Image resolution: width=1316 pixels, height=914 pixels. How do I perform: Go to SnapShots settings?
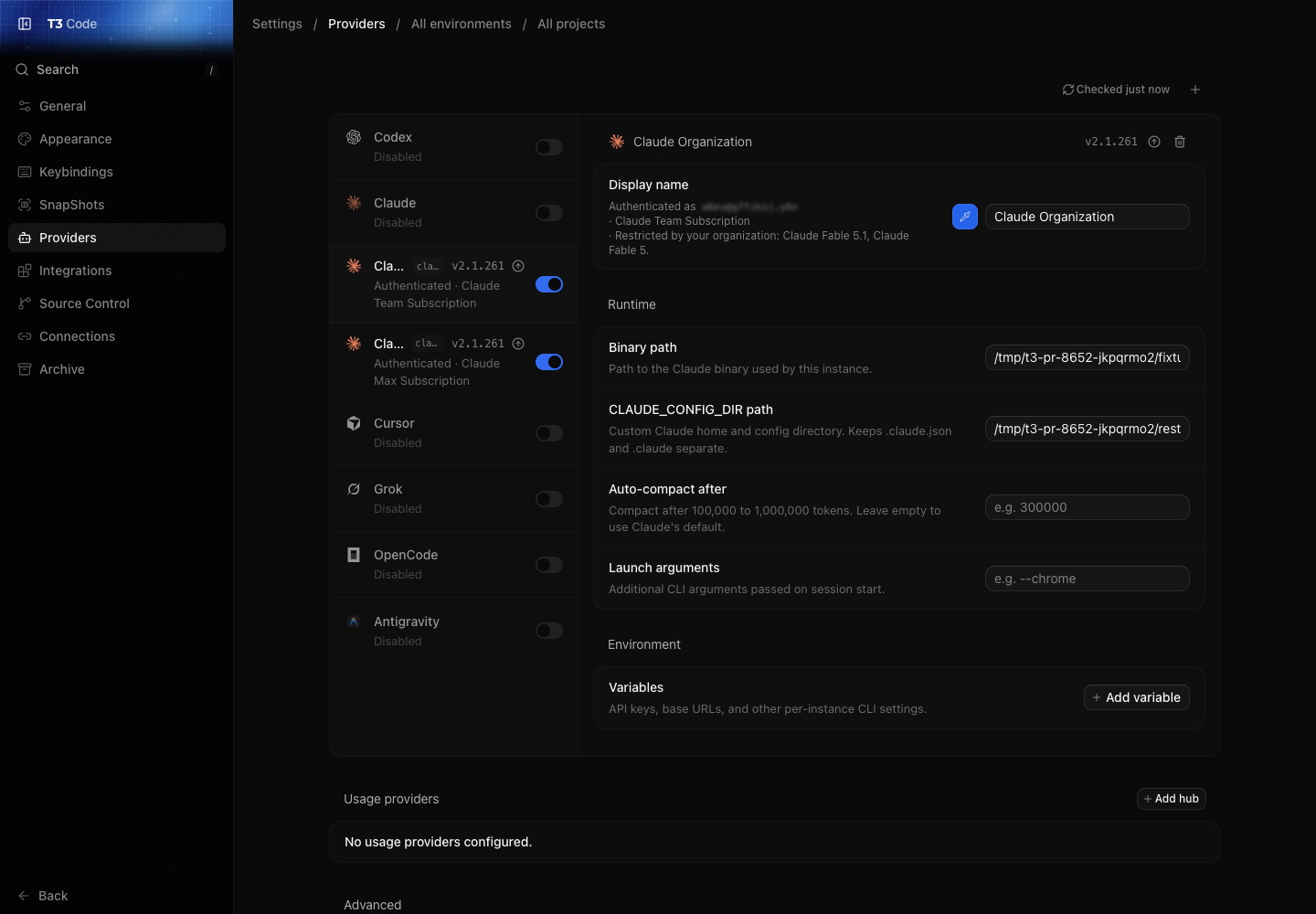point(117,205)
